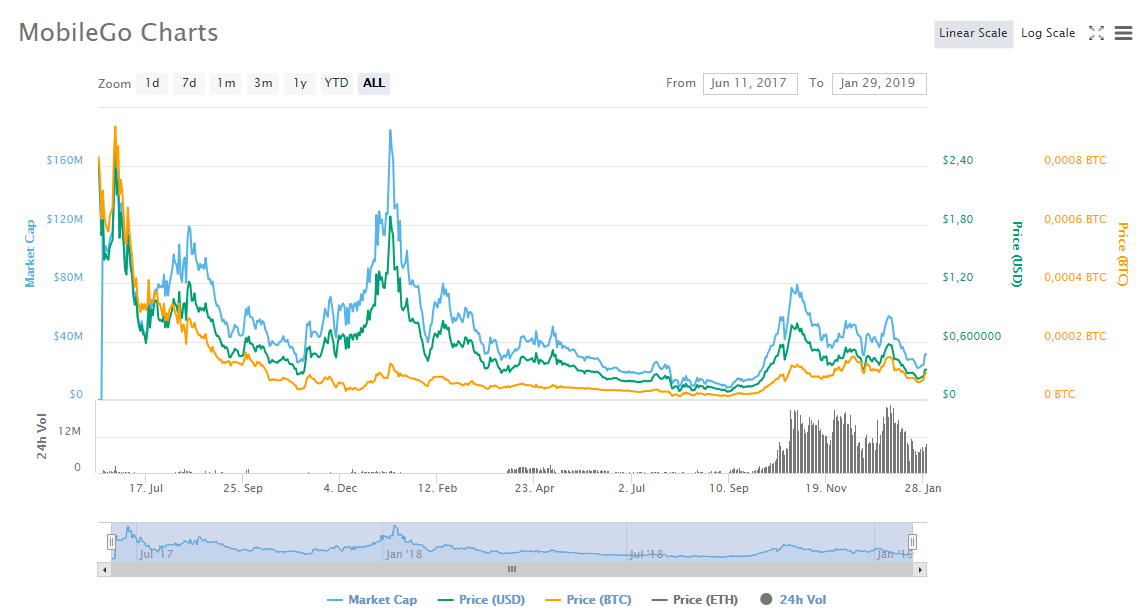Image resolution: width=1145 pixels, height=615 pixels.
Task: Click the 25. Sep date axis label
Action: (x=242, y=488)
